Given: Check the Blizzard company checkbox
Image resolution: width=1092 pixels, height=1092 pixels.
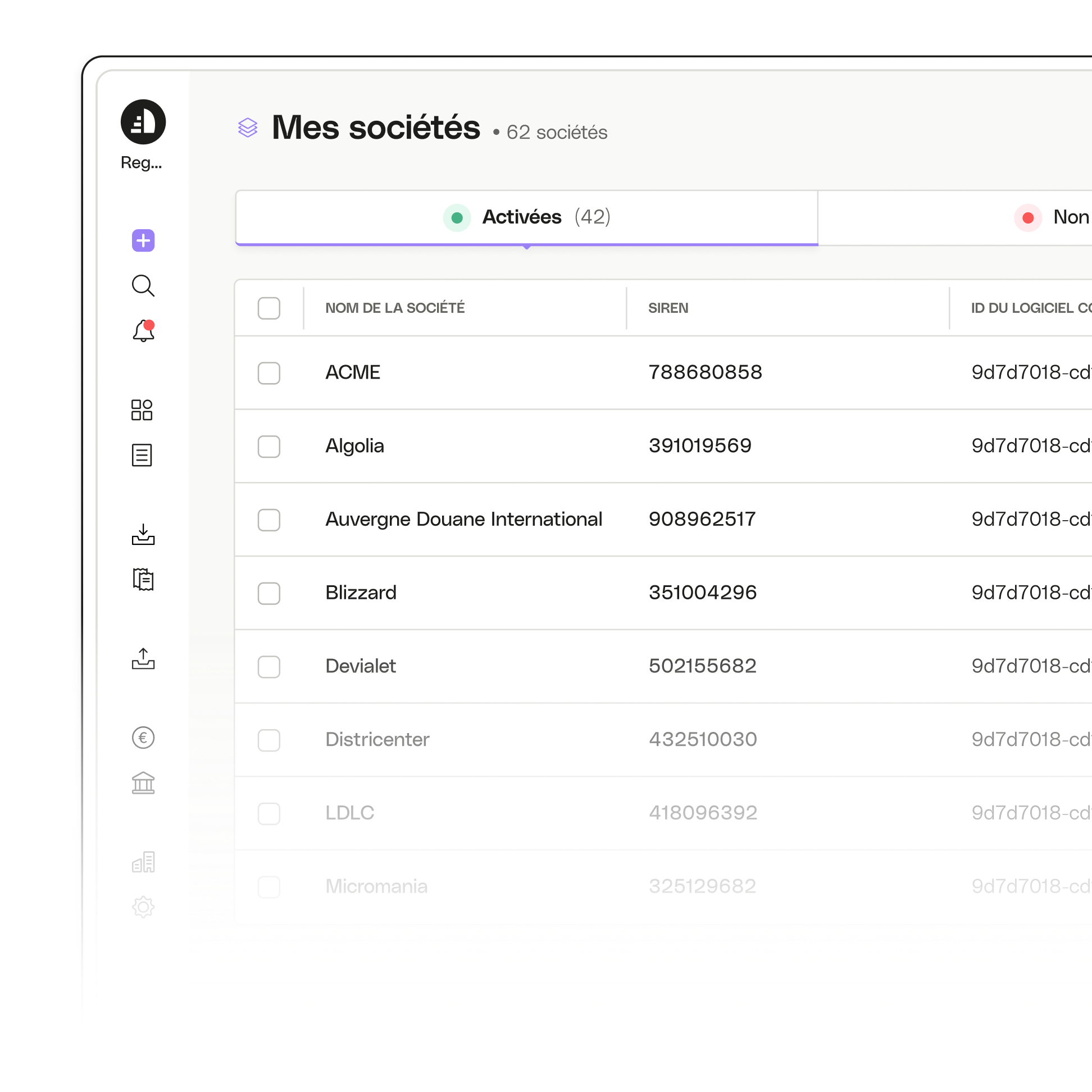Looking at the screenshot, I should [268, 591].
